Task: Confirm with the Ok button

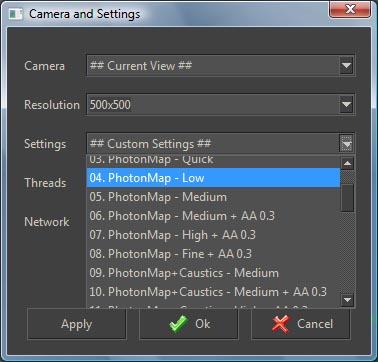Action: [x=189, y=324]
